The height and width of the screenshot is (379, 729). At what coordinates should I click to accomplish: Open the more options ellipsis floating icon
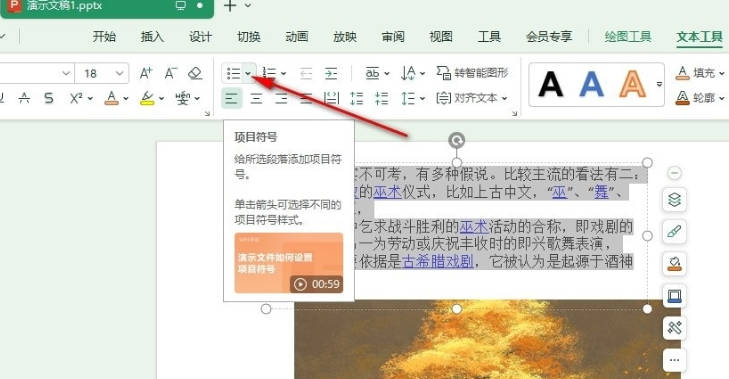pyautogui.click(x=674, y=360)
